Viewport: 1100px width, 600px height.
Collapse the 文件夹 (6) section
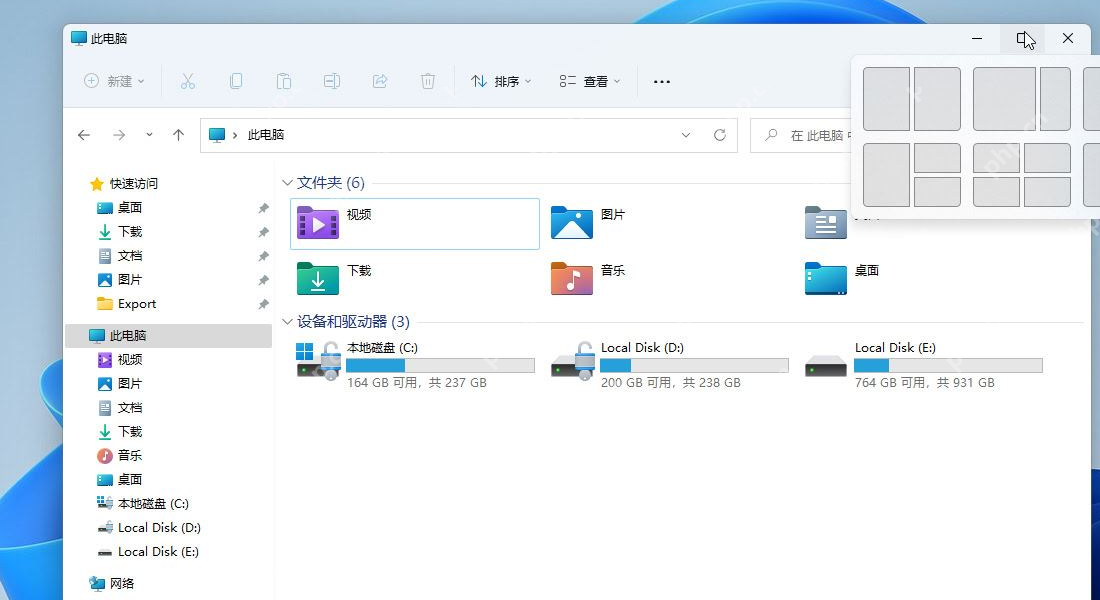point(287,183)
